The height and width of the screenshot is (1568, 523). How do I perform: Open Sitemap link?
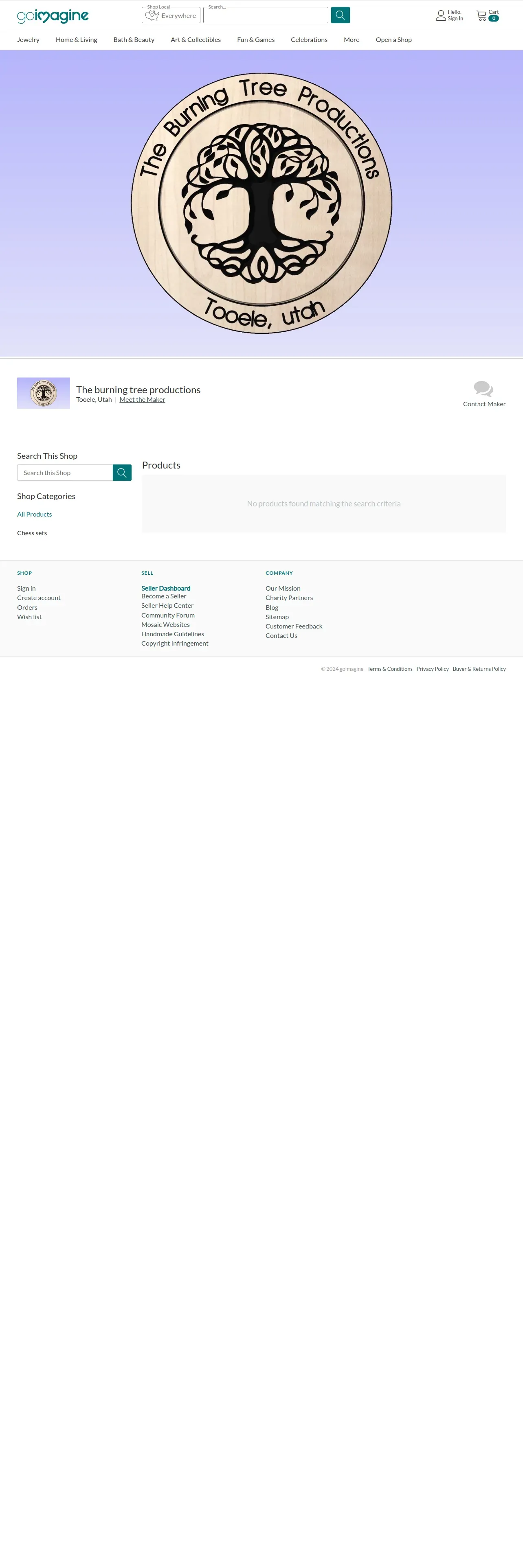277,617
